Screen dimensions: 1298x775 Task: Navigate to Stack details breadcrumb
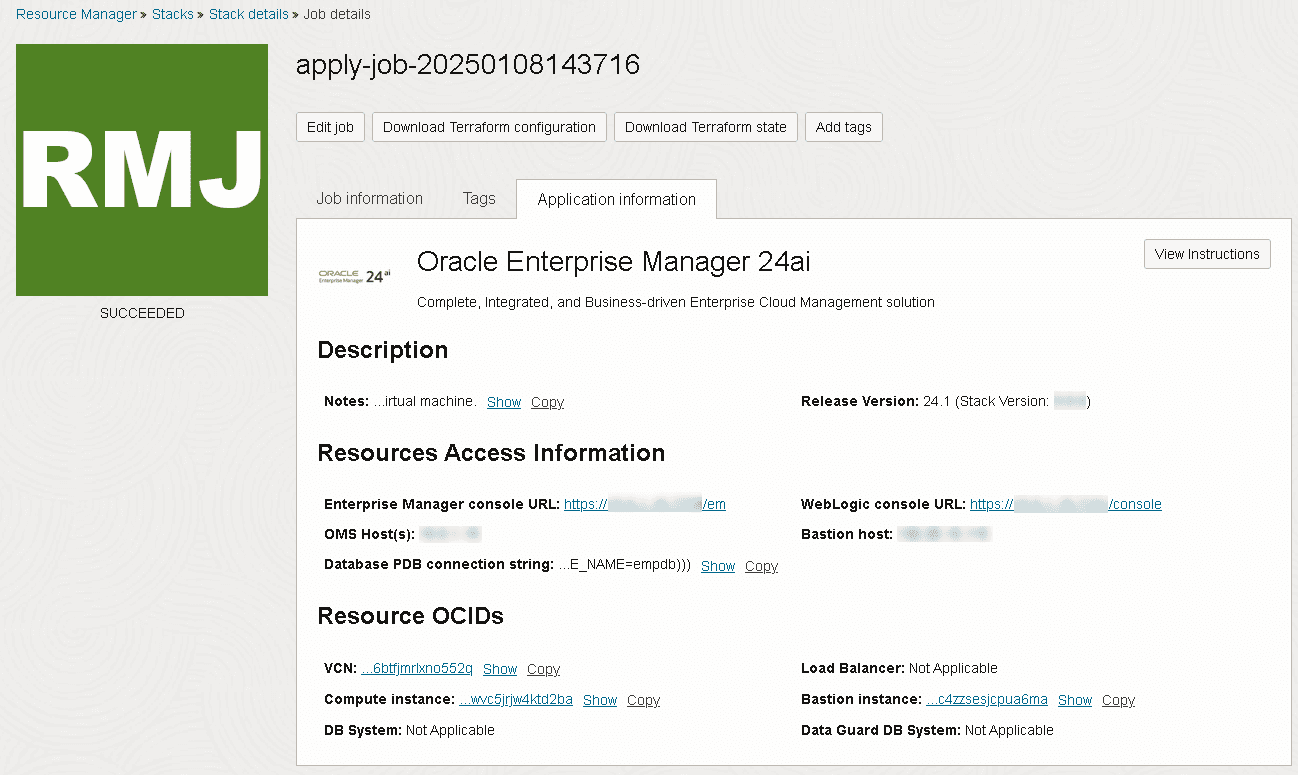point(249,14)
